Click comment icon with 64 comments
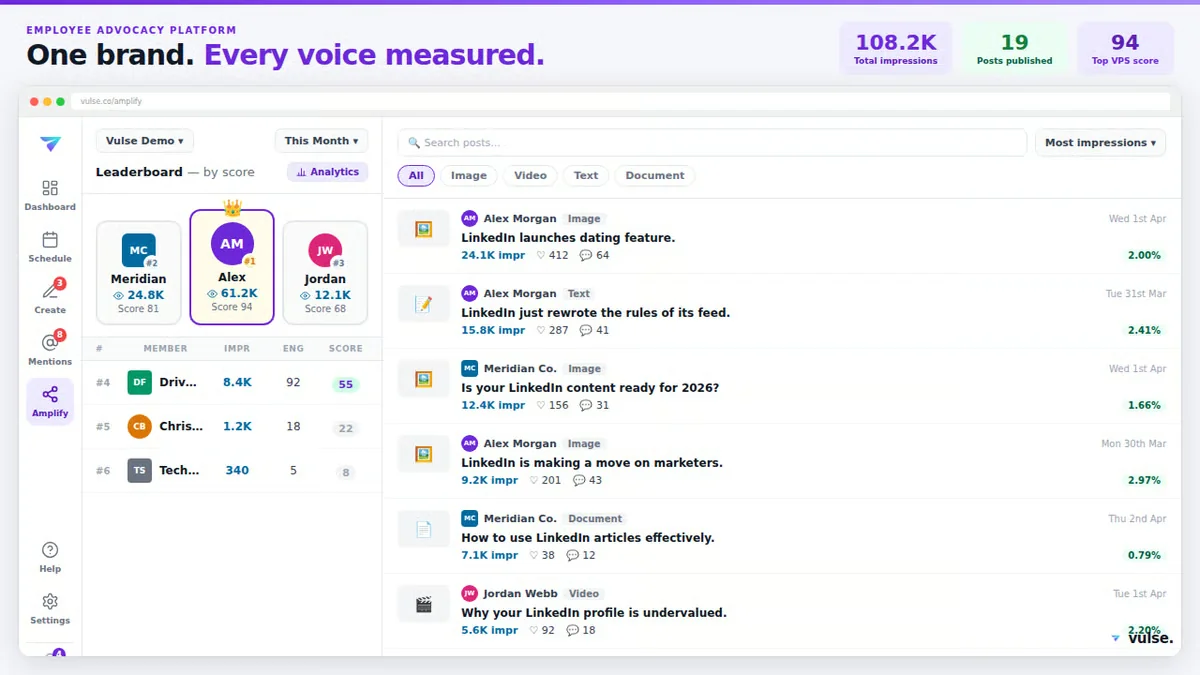The width and height of the screenshot is (1200, 675). (586, 255)
